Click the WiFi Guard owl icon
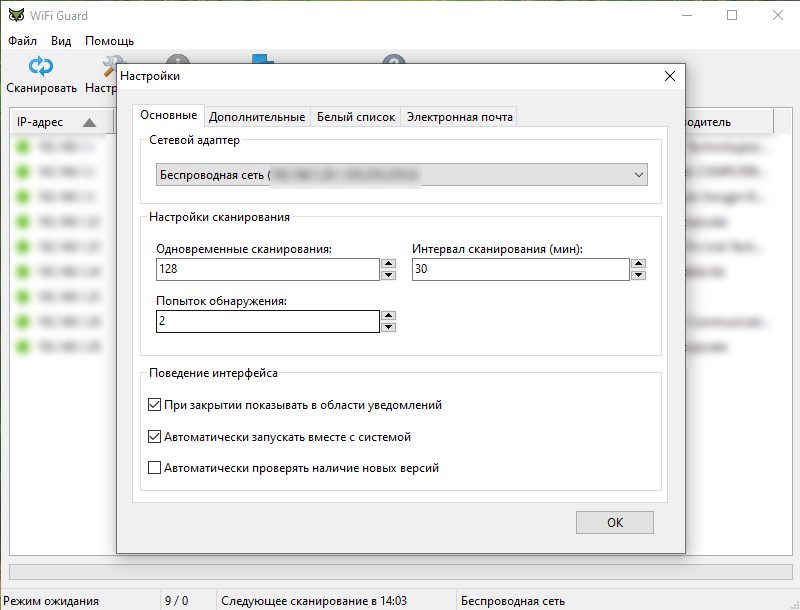 click(x=15, y=15)
